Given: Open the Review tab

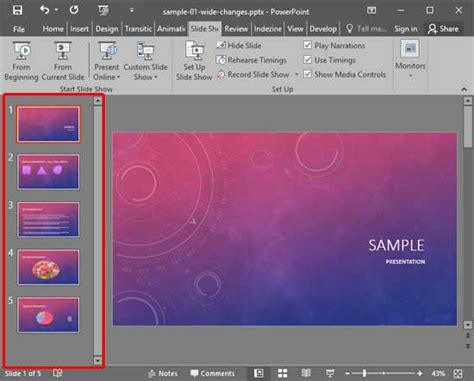Looking at the screenshot, I should pos(236,29).
